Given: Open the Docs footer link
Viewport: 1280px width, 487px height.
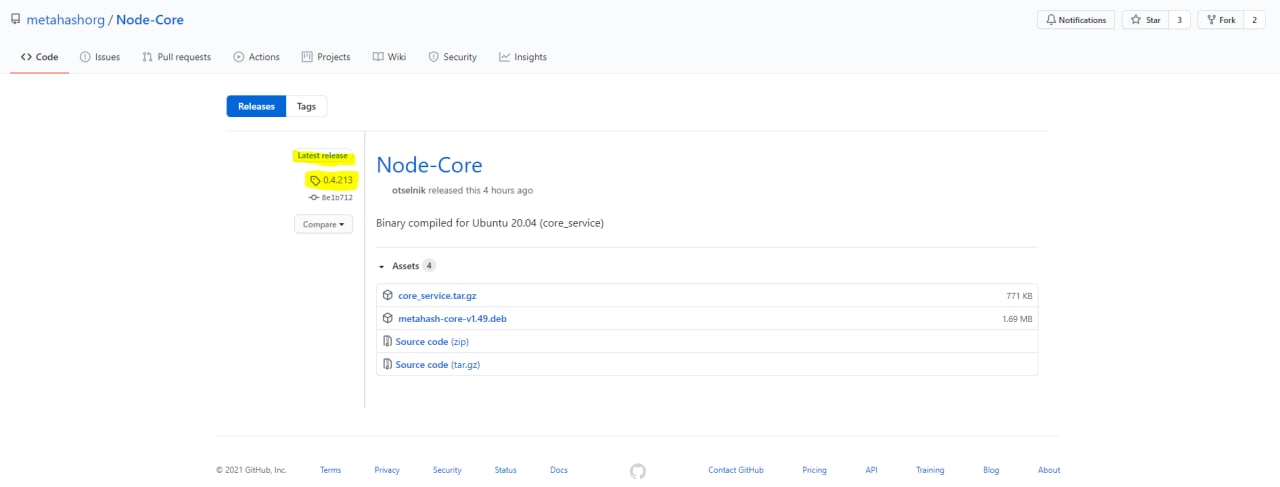Looking at the screenshot, I should [559, 470].
